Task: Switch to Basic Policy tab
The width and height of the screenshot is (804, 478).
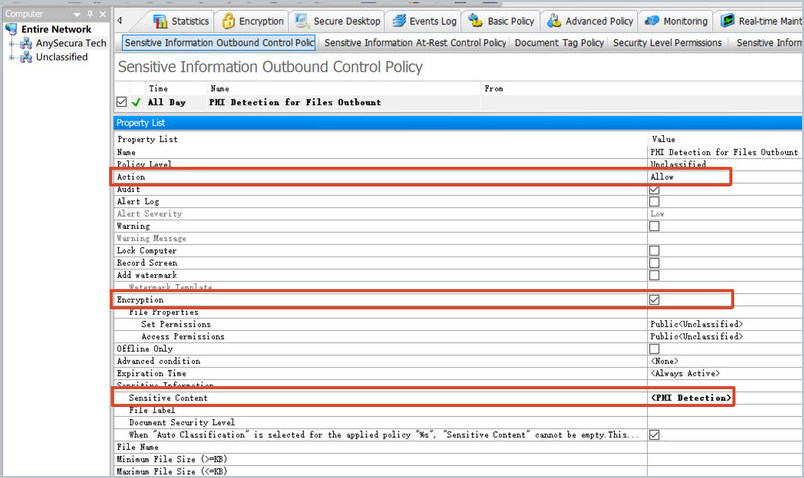Action: [501, 21]
